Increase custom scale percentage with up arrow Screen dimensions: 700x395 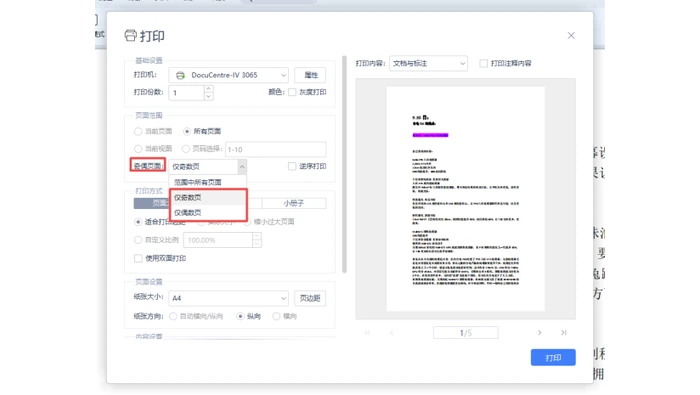257,237
